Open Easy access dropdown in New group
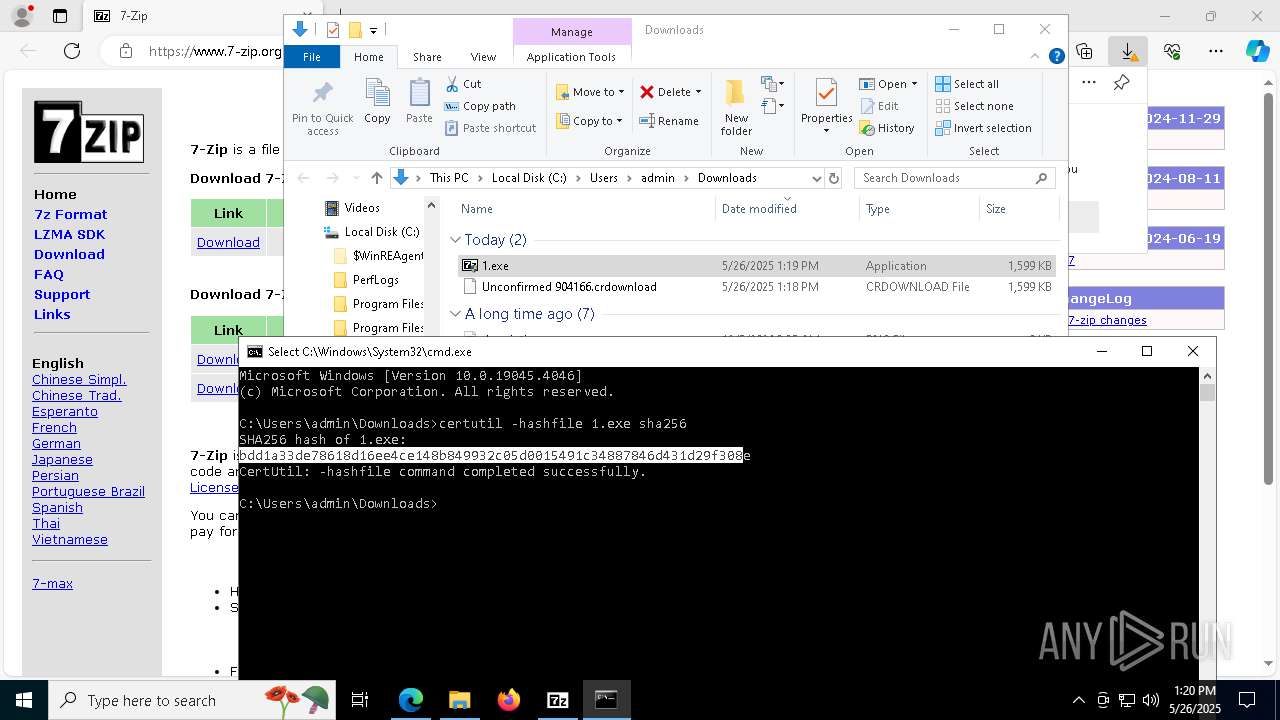 [772, 105]
